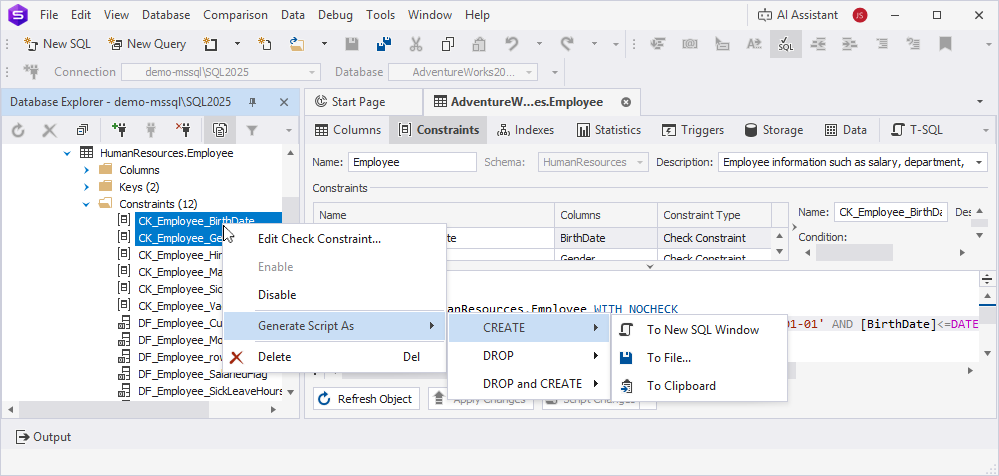999x476 pixels.
Task: Expand the Columns folder node
Action: point(87,170)
